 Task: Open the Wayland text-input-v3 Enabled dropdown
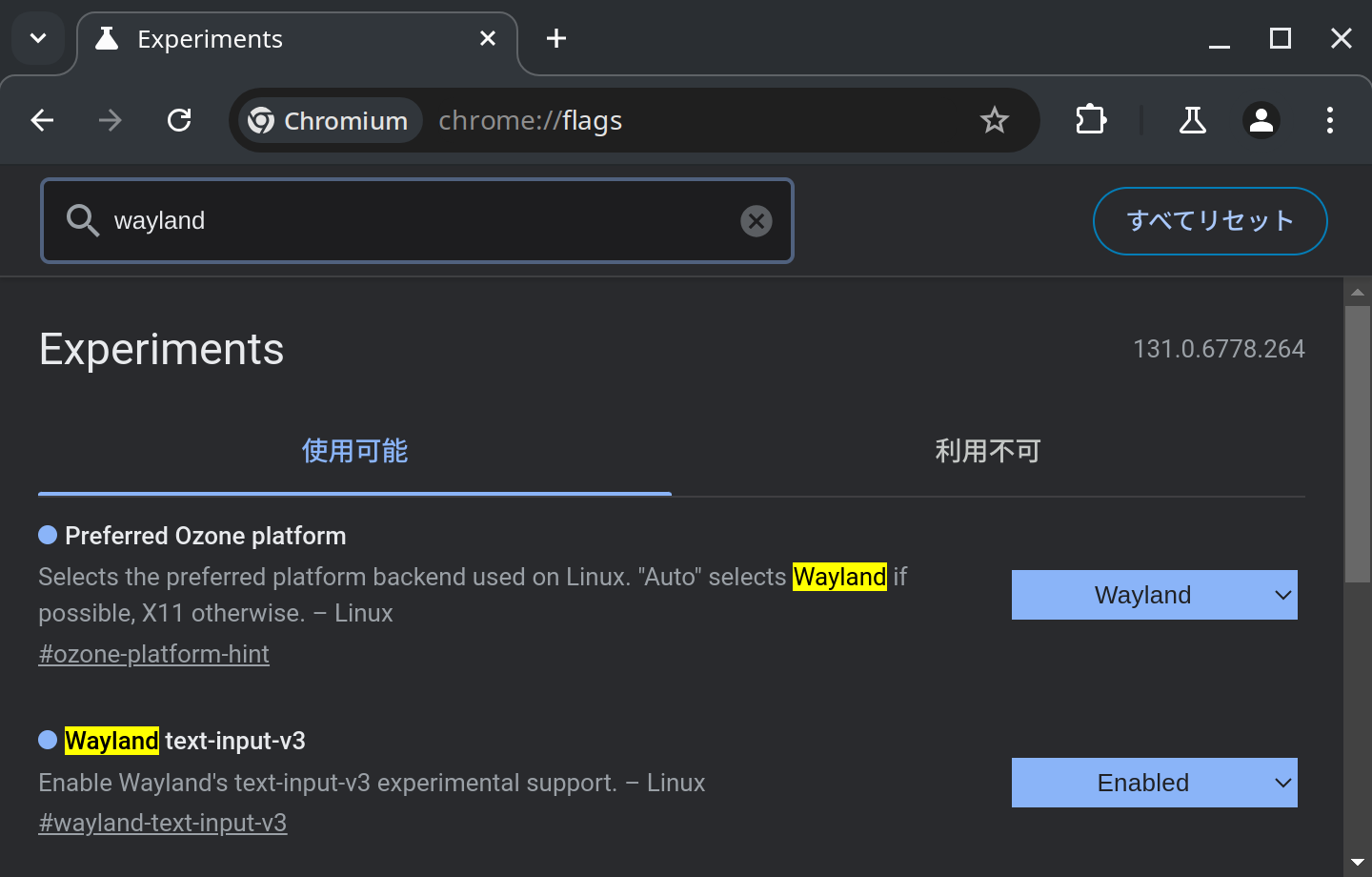(x=1154, y=782)
